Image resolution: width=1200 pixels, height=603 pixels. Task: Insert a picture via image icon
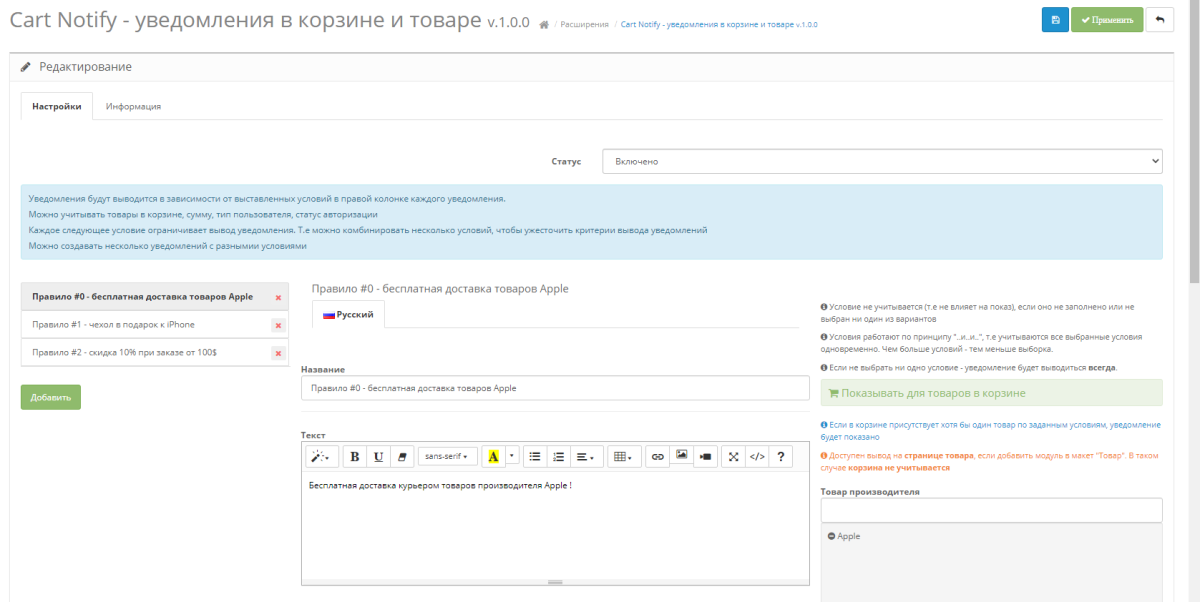[681, 456]
